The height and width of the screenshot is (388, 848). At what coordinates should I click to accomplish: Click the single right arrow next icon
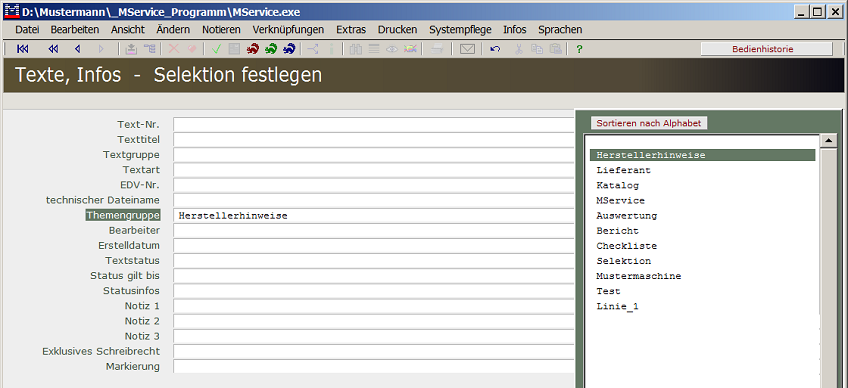101,49
